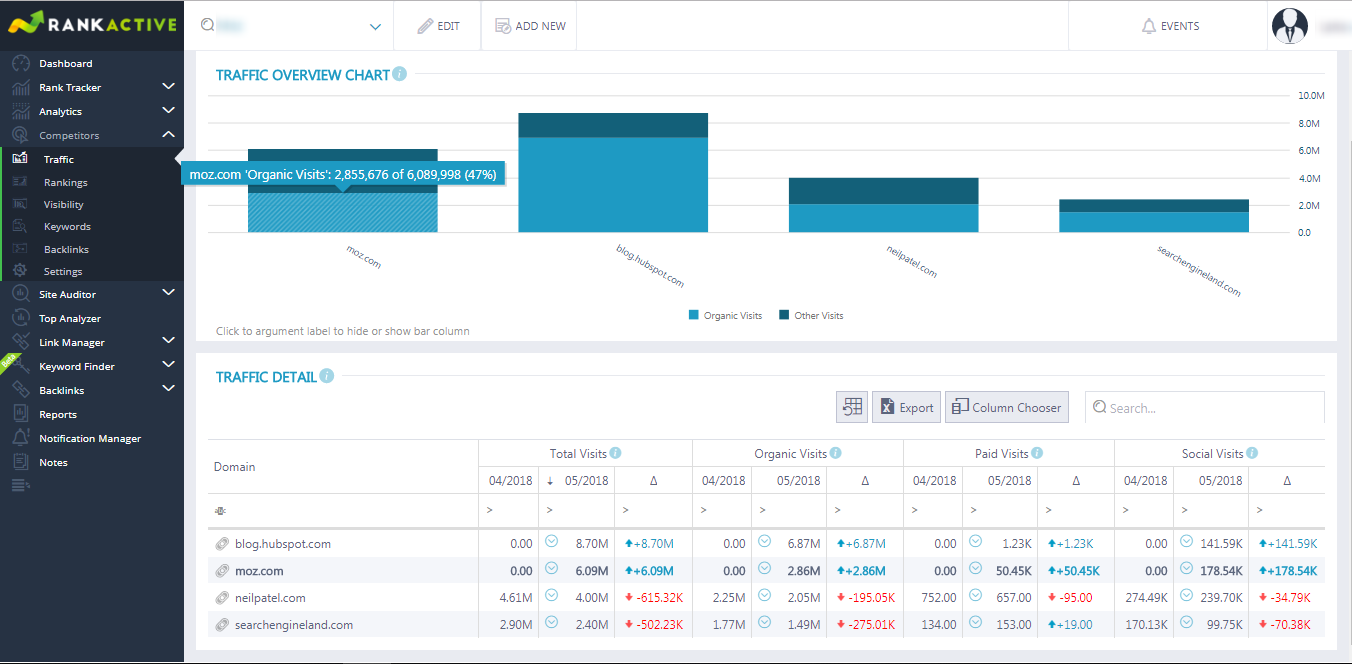
Task: Sort by Total Visits 05/2018 column
Action: 577,480
